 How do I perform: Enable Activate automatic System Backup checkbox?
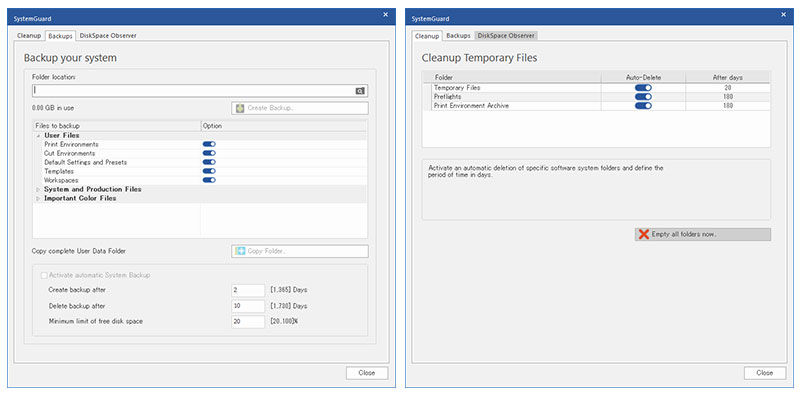(44, 275)
